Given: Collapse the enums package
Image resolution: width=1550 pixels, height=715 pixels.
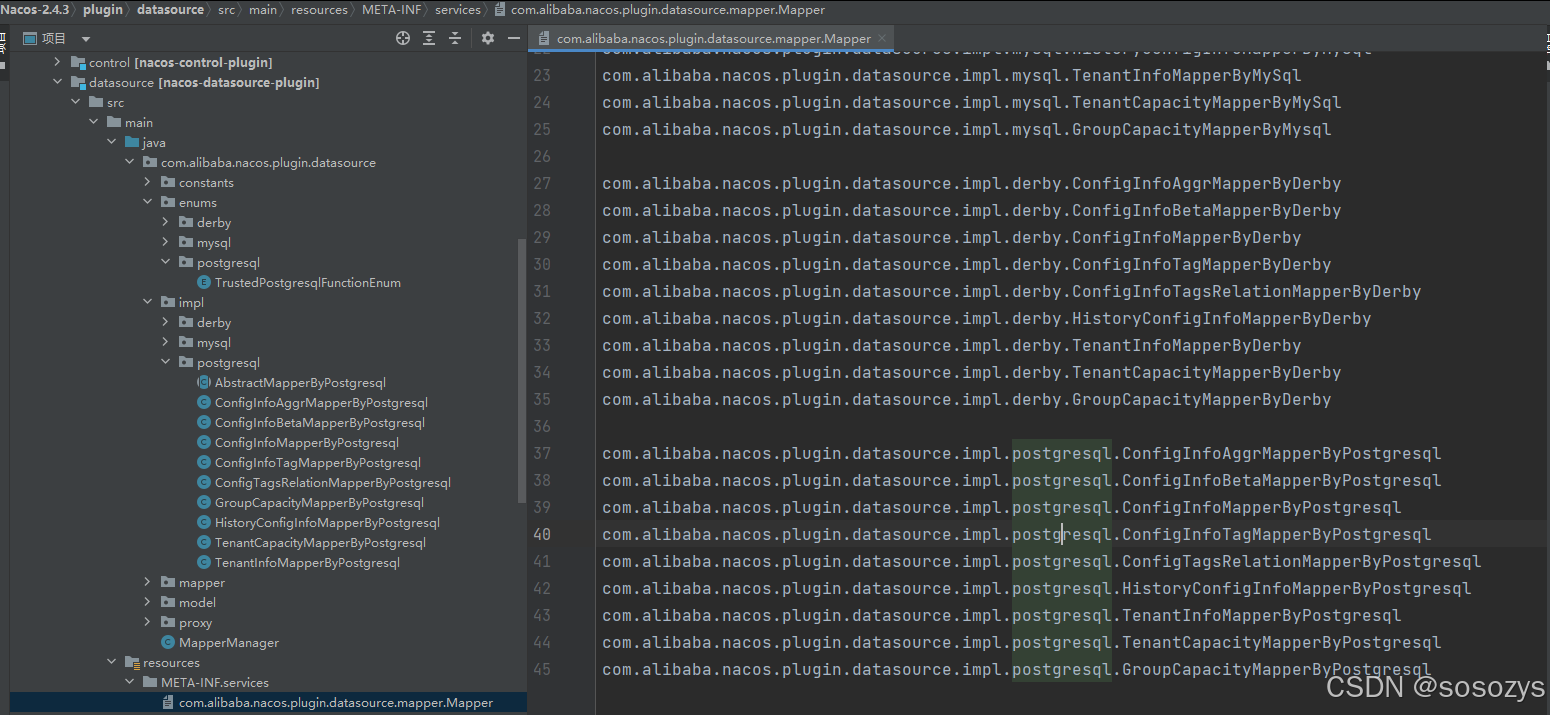Looking at the screenshot, I should point(147,202).
